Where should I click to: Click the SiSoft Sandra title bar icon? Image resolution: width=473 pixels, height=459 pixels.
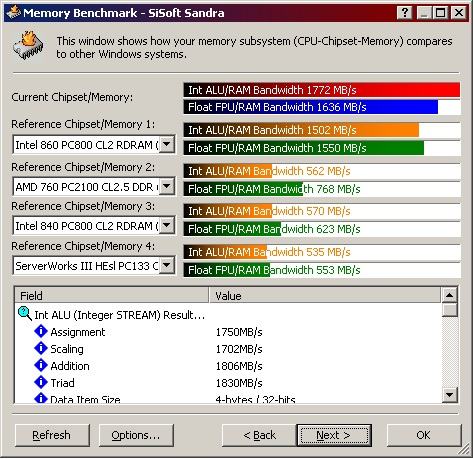[x=14, y=13]
